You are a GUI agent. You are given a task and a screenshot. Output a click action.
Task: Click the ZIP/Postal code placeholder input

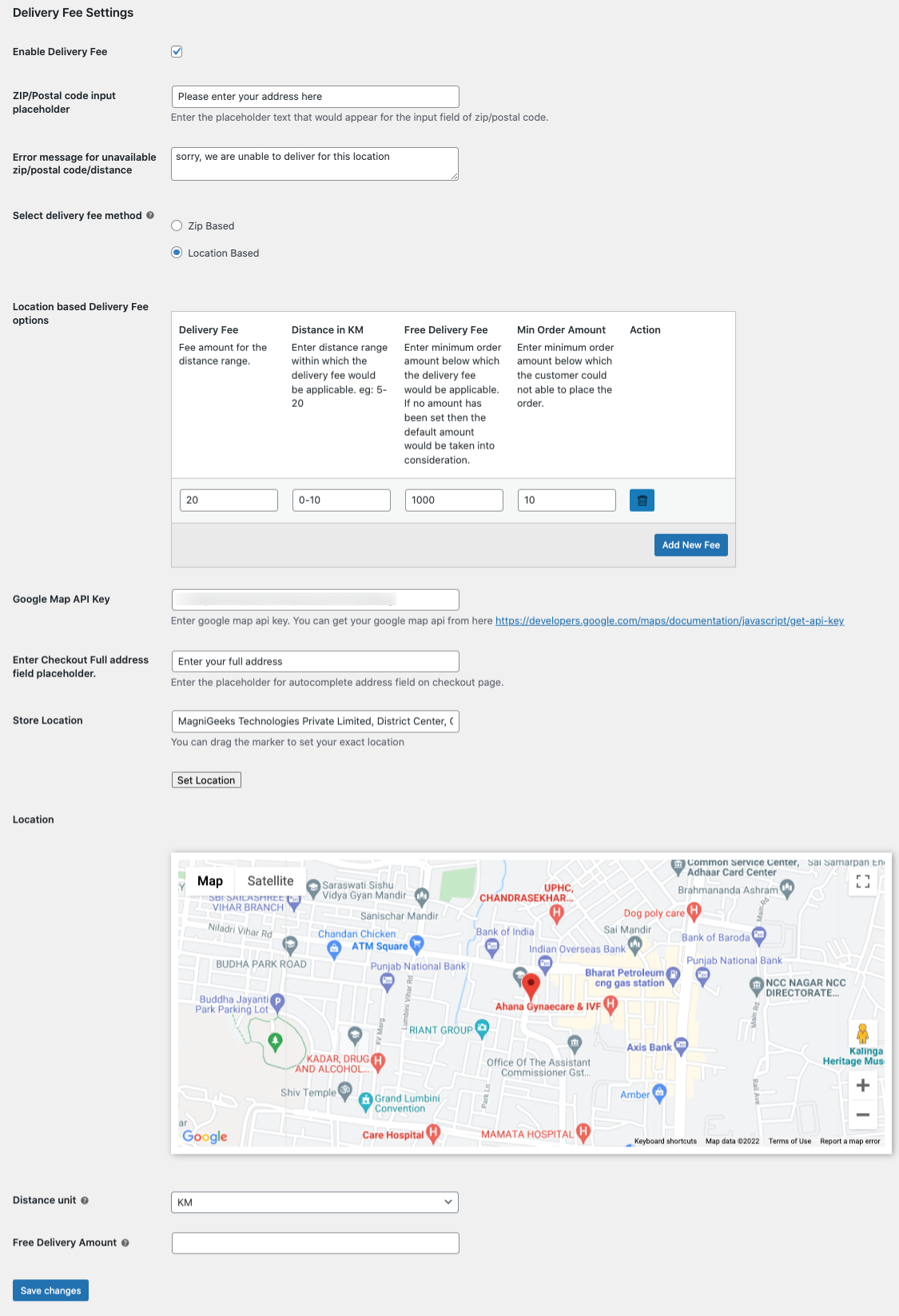315,97
